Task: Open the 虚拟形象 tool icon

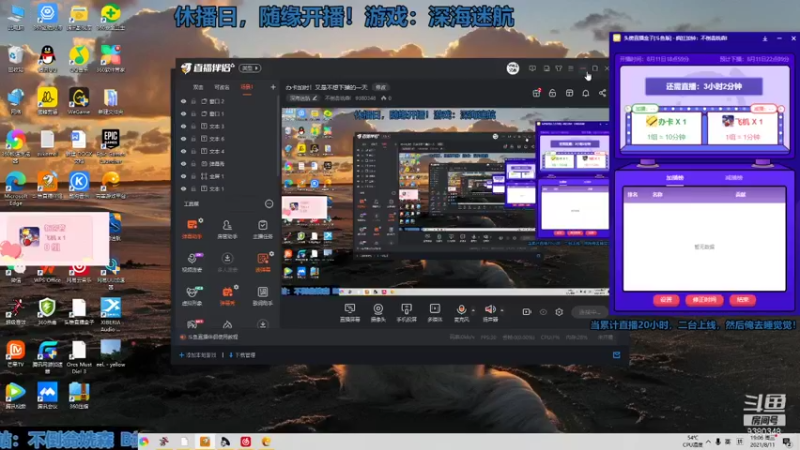Action: point(192,295)
